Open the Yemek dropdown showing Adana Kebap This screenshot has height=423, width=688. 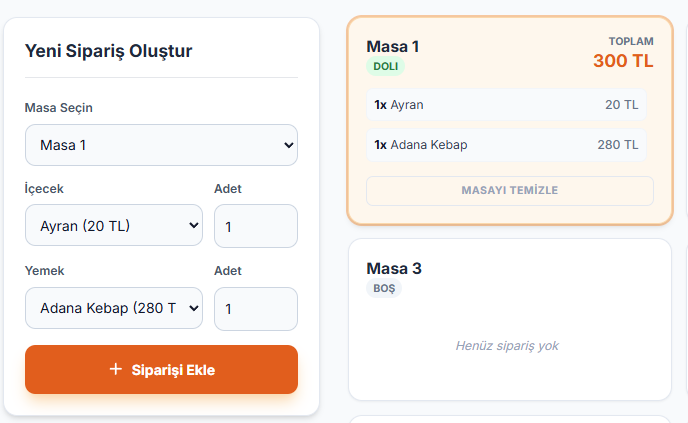[114, 309]
